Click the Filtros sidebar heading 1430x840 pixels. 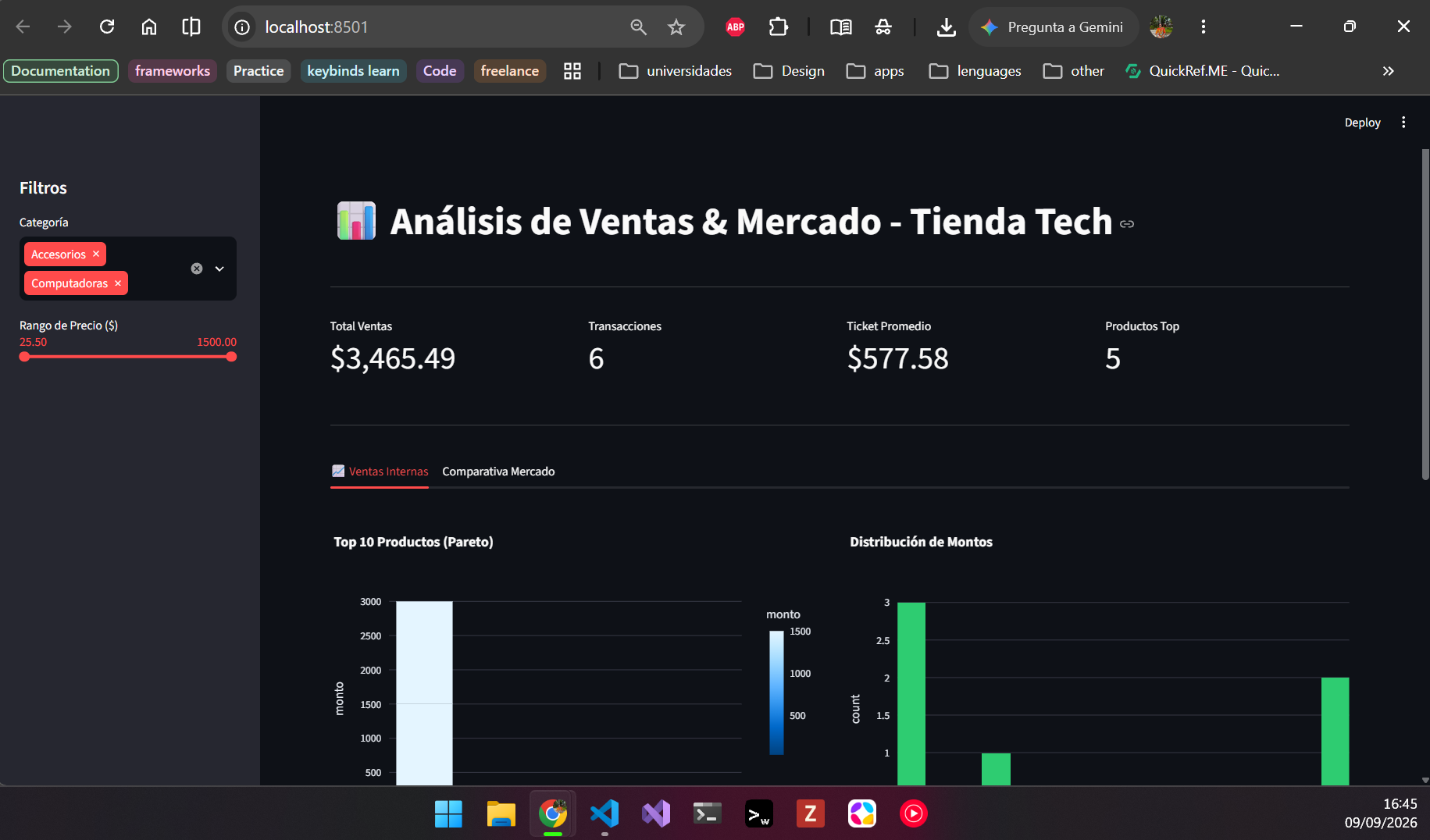(43, 188)
